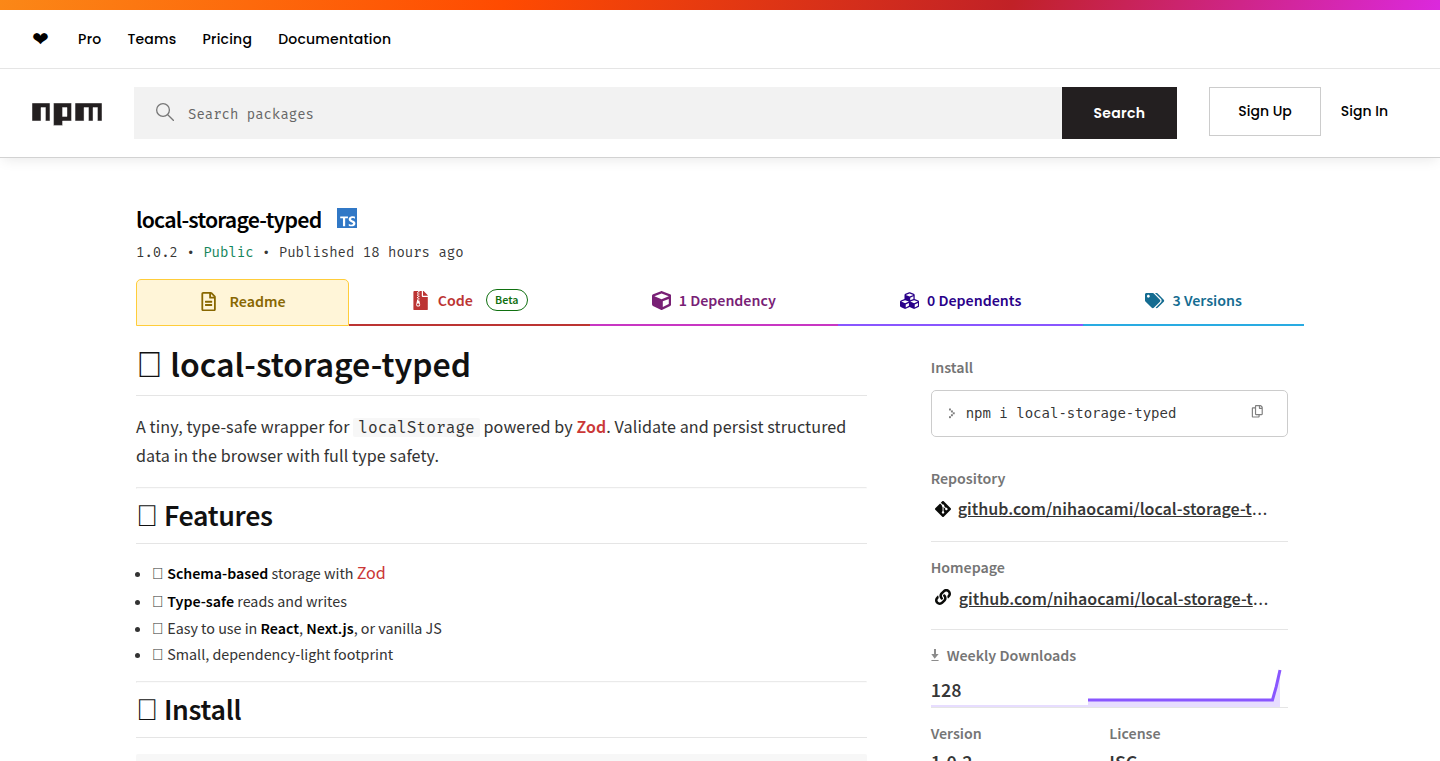1440x761 pixels.
Task: Open the Repository GitHub link
Action: coord(1112,509)
